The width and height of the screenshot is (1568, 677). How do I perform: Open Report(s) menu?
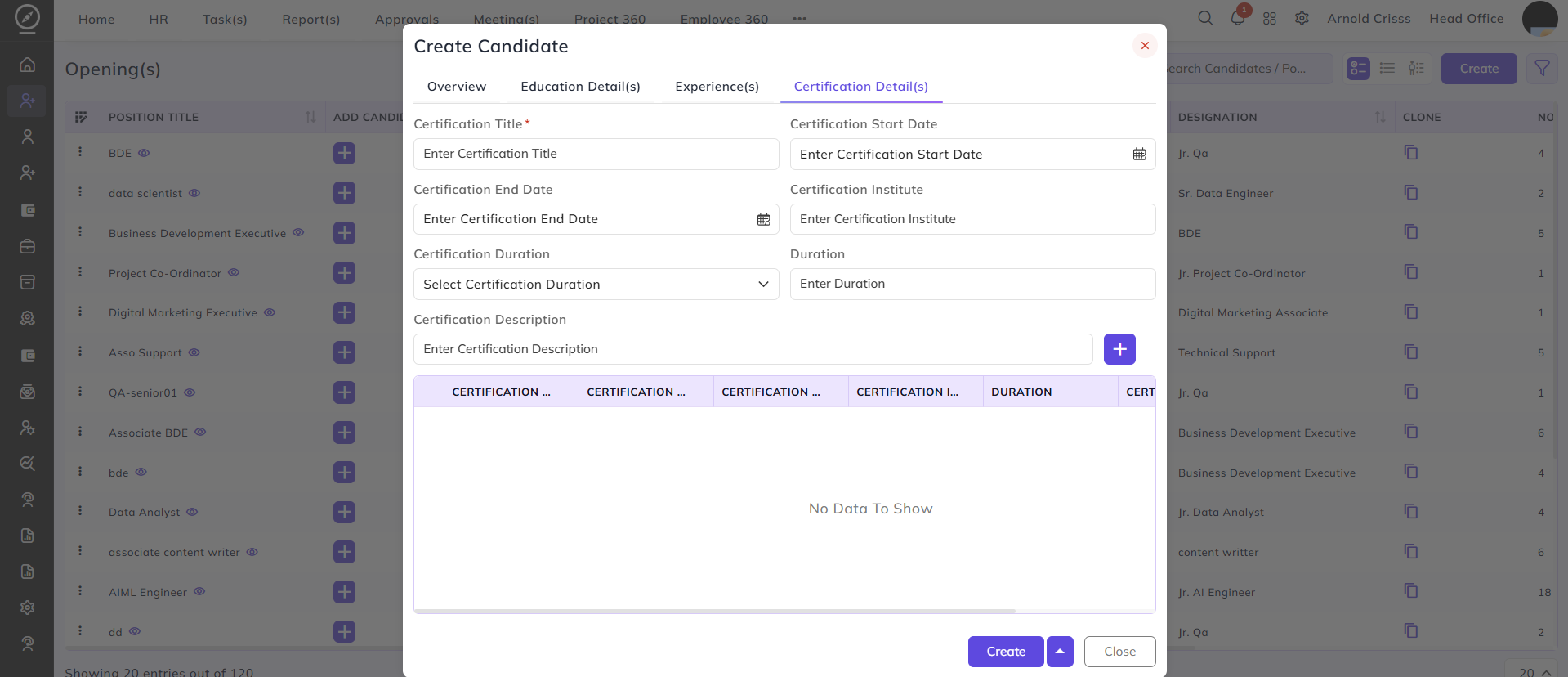[310, 19]
